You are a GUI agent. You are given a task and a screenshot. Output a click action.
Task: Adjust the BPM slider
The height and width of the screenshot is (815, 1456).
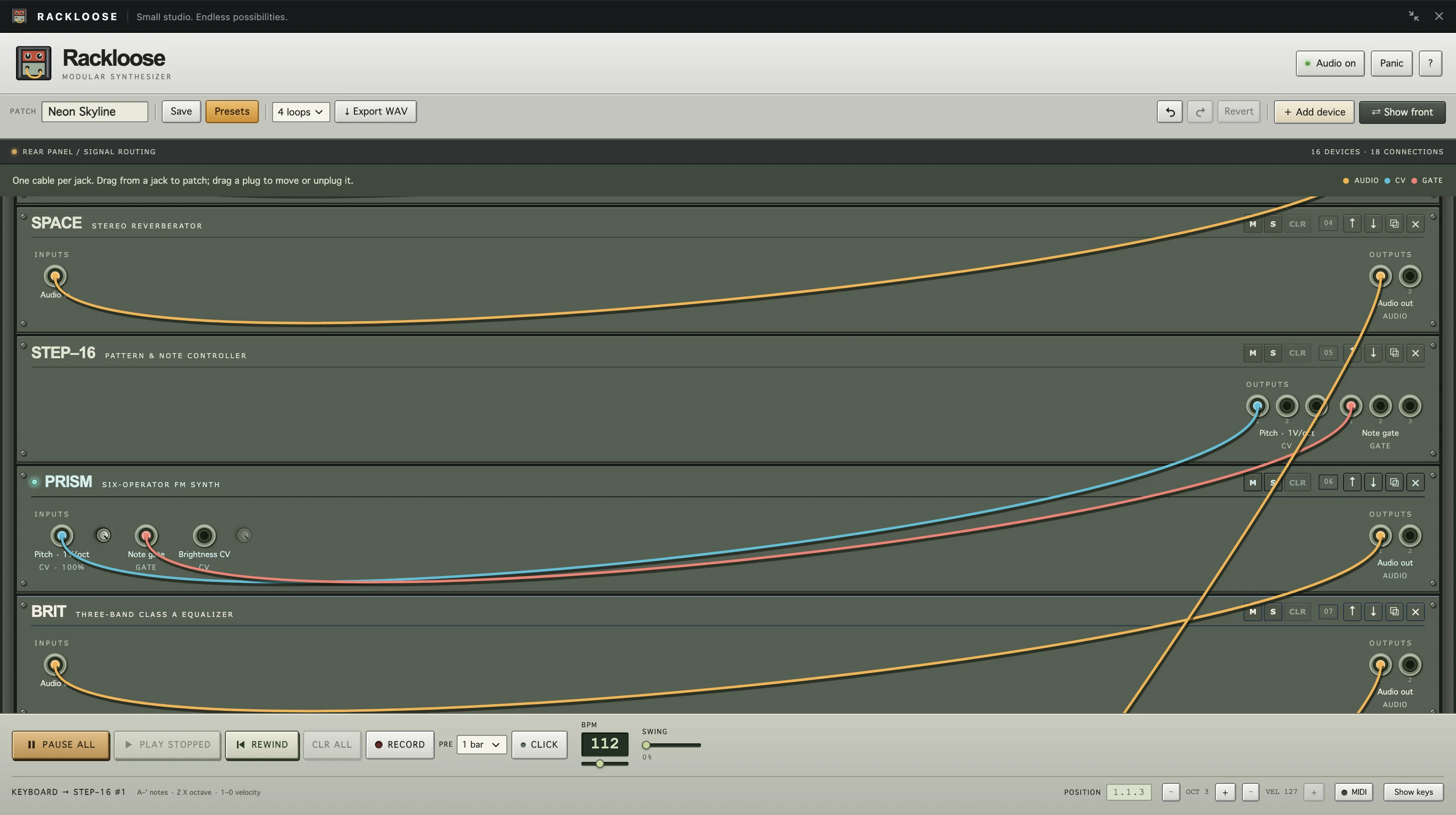pos(604,764)
